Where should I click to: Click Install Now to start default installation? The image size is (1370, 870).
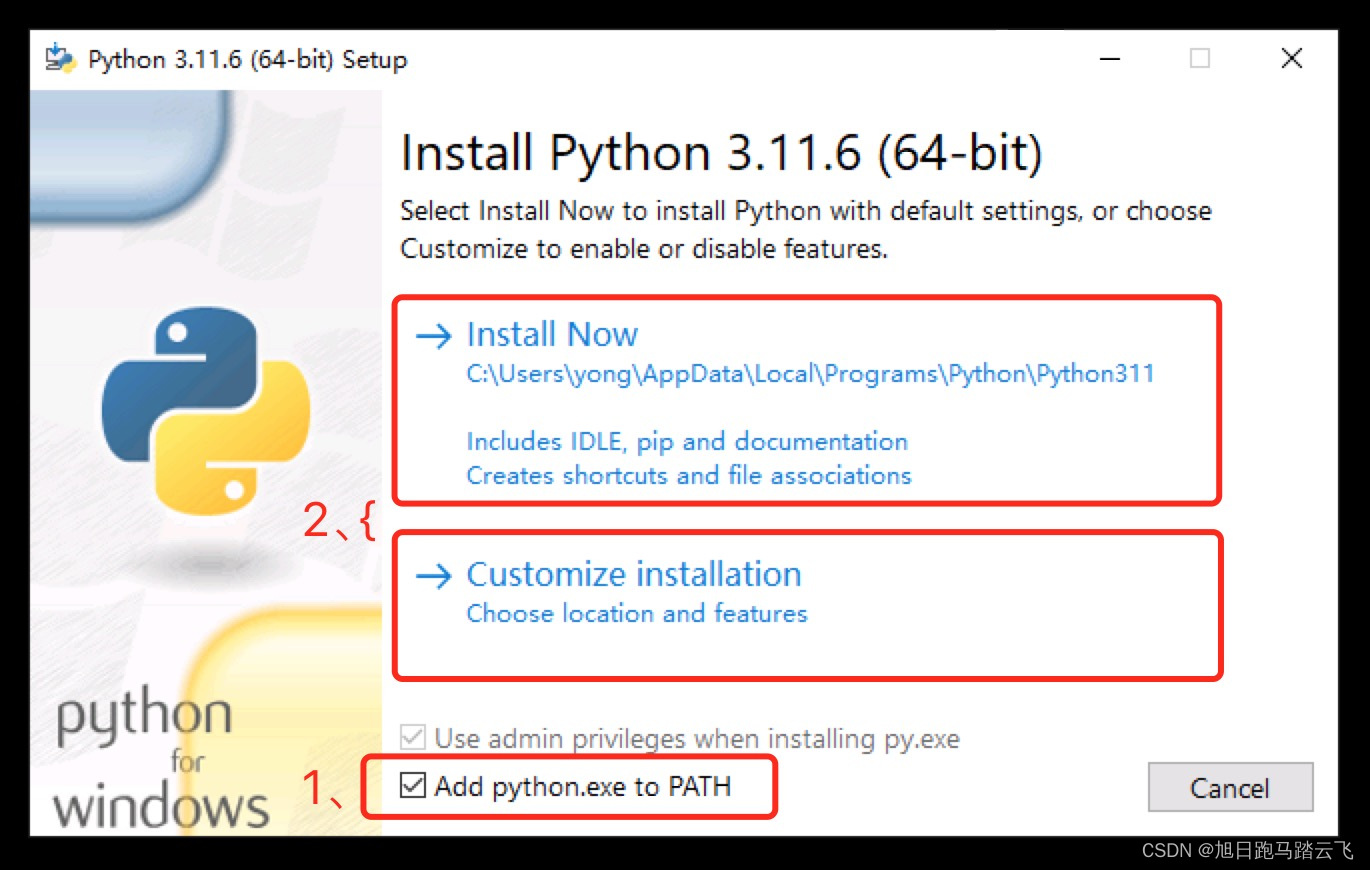coord(552,334)
